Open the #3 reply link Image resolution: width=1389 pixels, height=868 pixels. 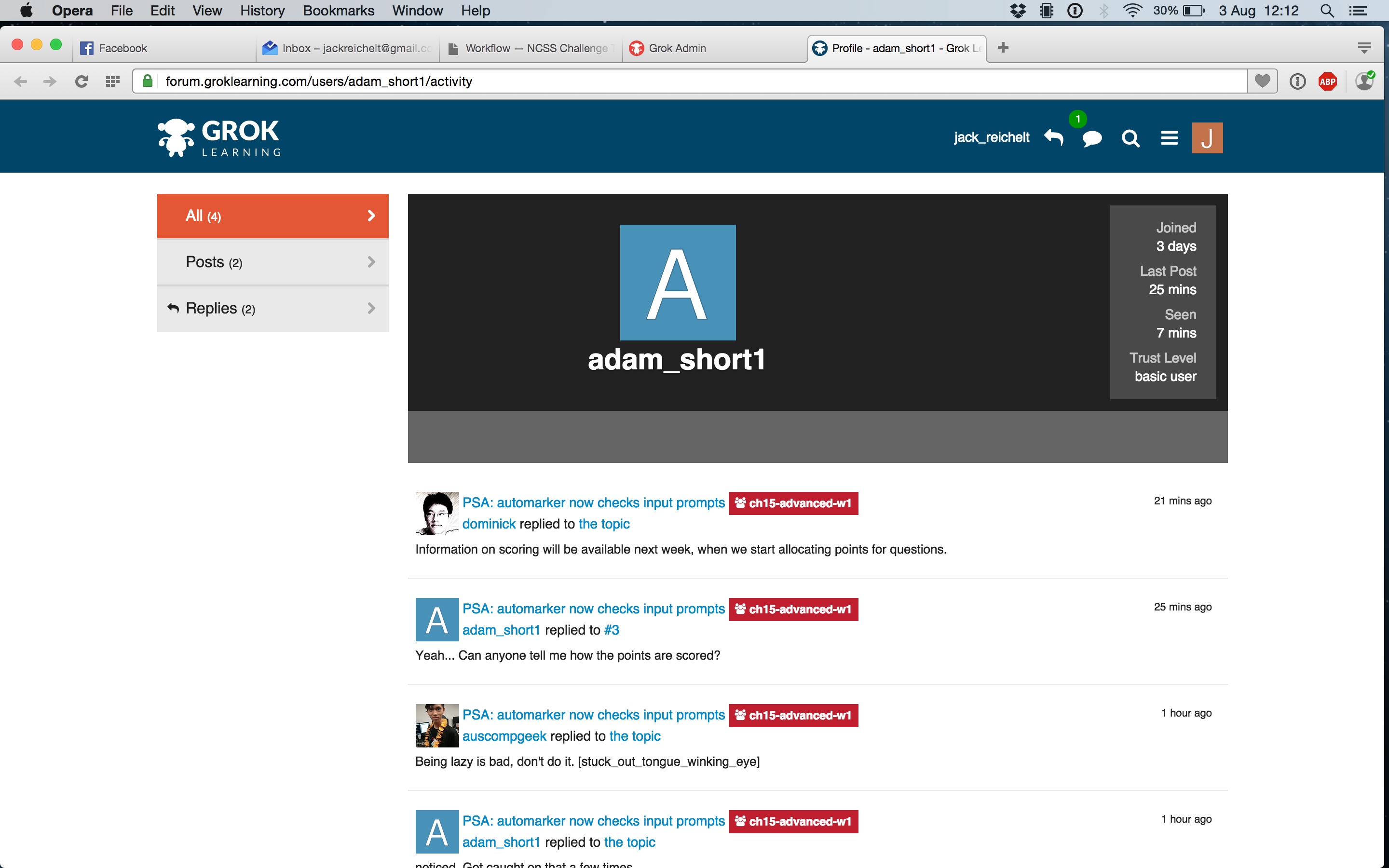point(611,630)
